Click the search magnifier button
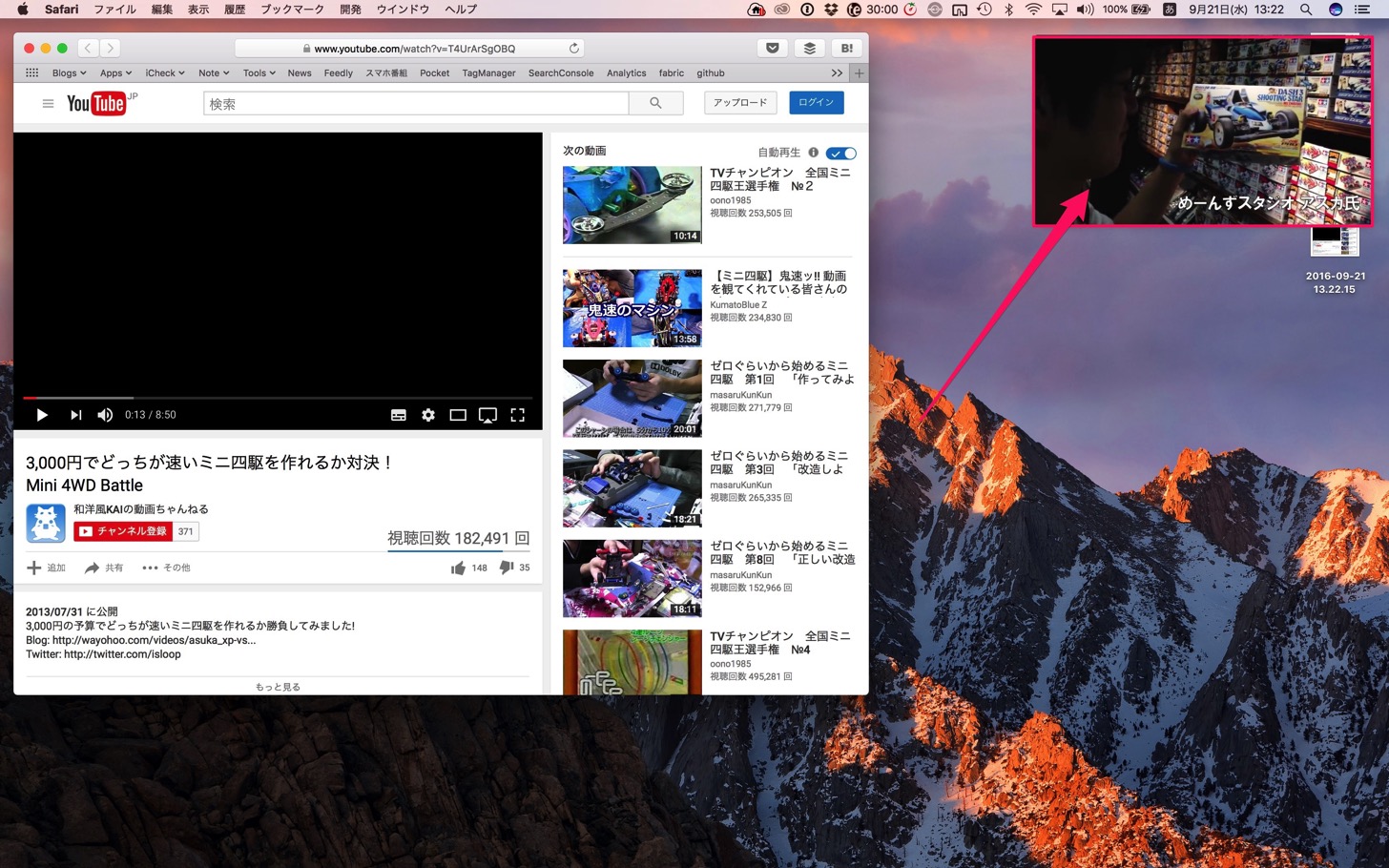 pos(655,103)
